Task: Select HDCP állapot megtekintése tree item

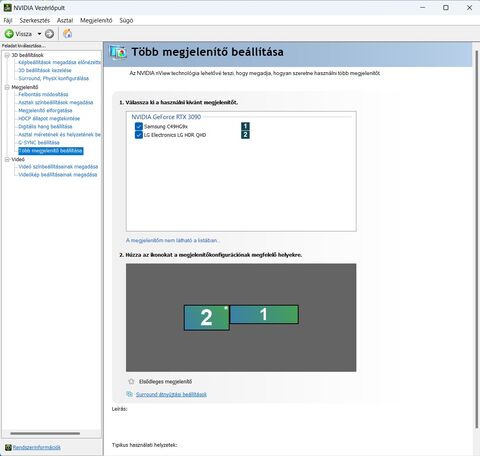Action: 49,118
